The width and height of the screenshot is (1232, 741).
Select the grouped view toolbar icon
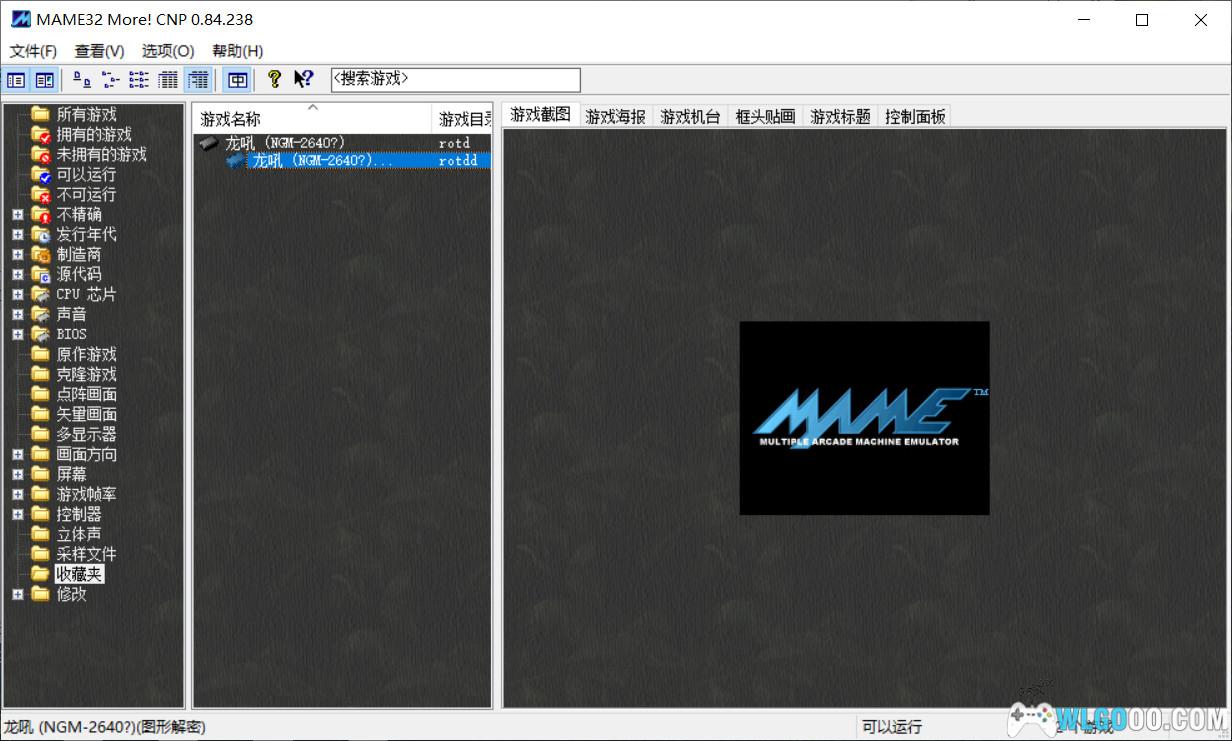point(198,80)
